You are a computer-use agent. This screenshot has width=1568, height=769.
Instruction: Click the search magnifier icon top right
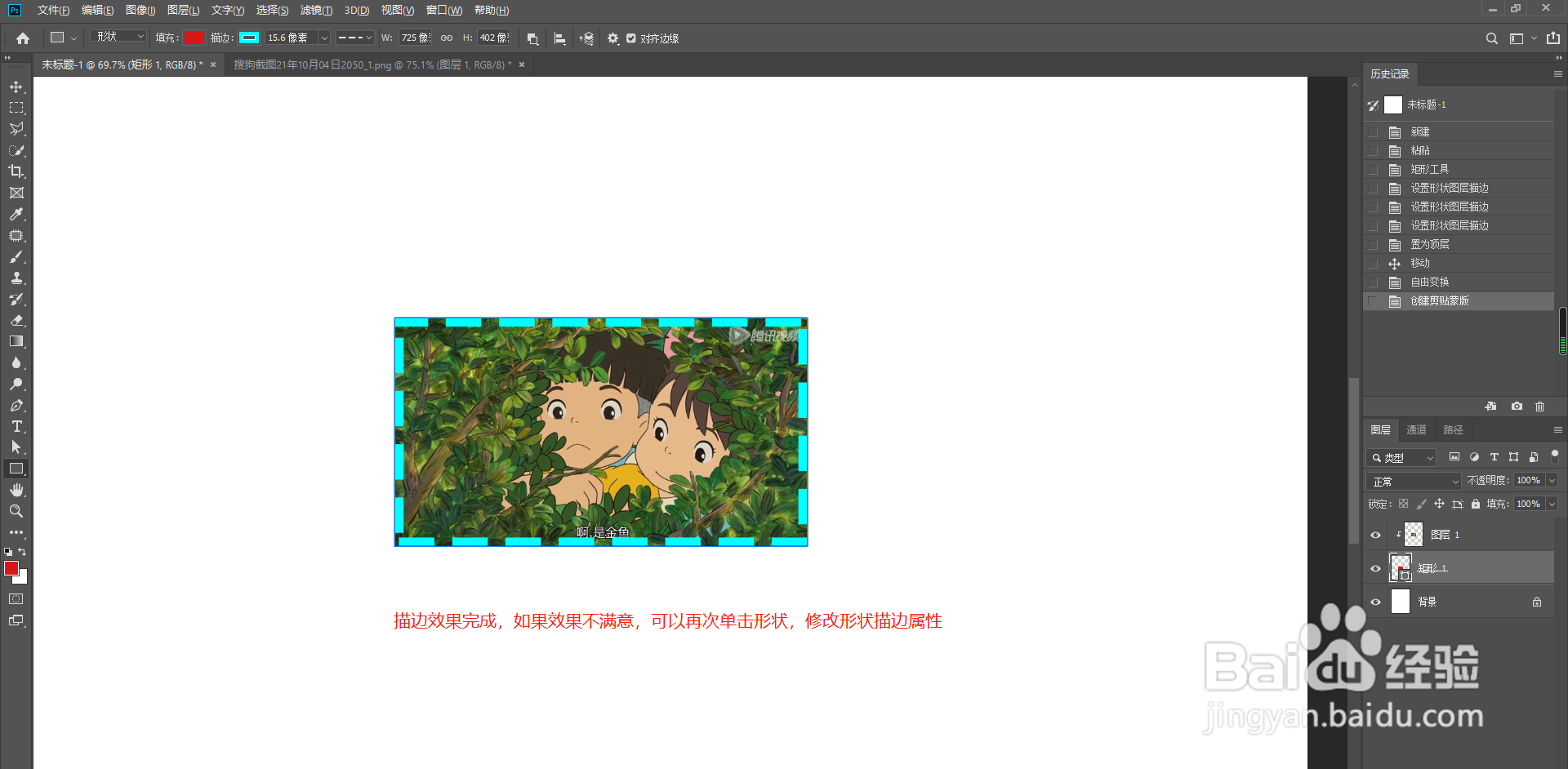click(1491, 38)
